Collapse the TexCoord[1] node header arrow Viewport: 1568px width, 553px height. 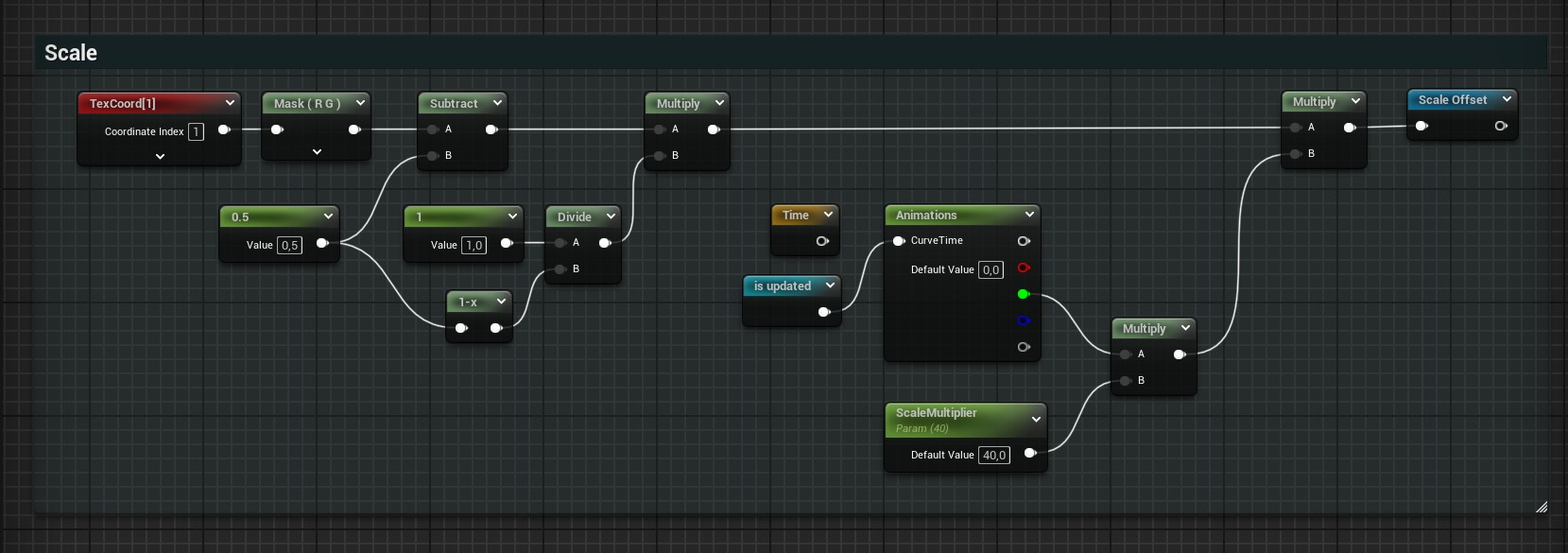point(230,103)
